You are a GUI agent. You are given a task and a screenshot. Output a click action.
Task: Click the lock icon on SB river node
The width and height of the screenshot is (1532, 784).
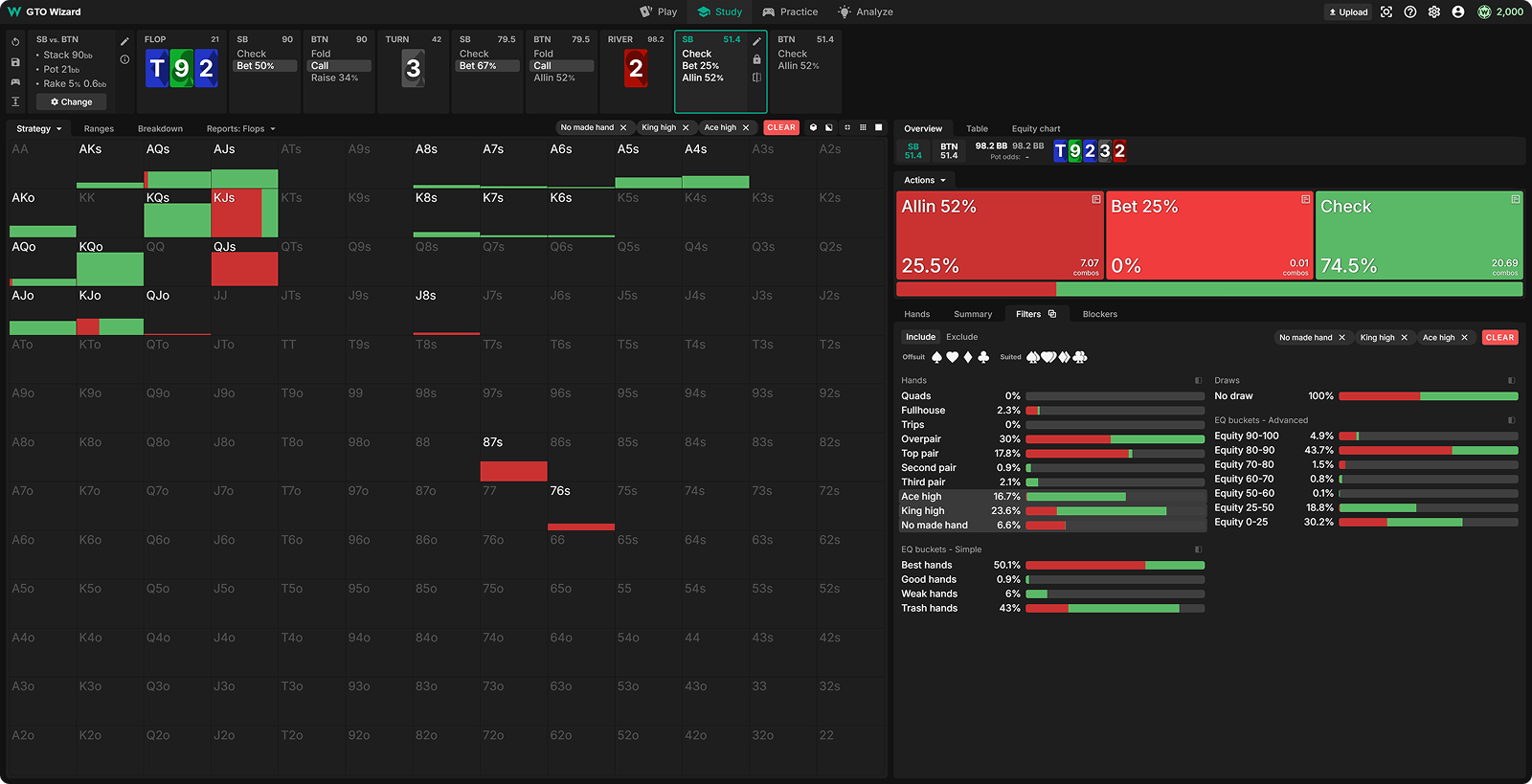[756, 59]
